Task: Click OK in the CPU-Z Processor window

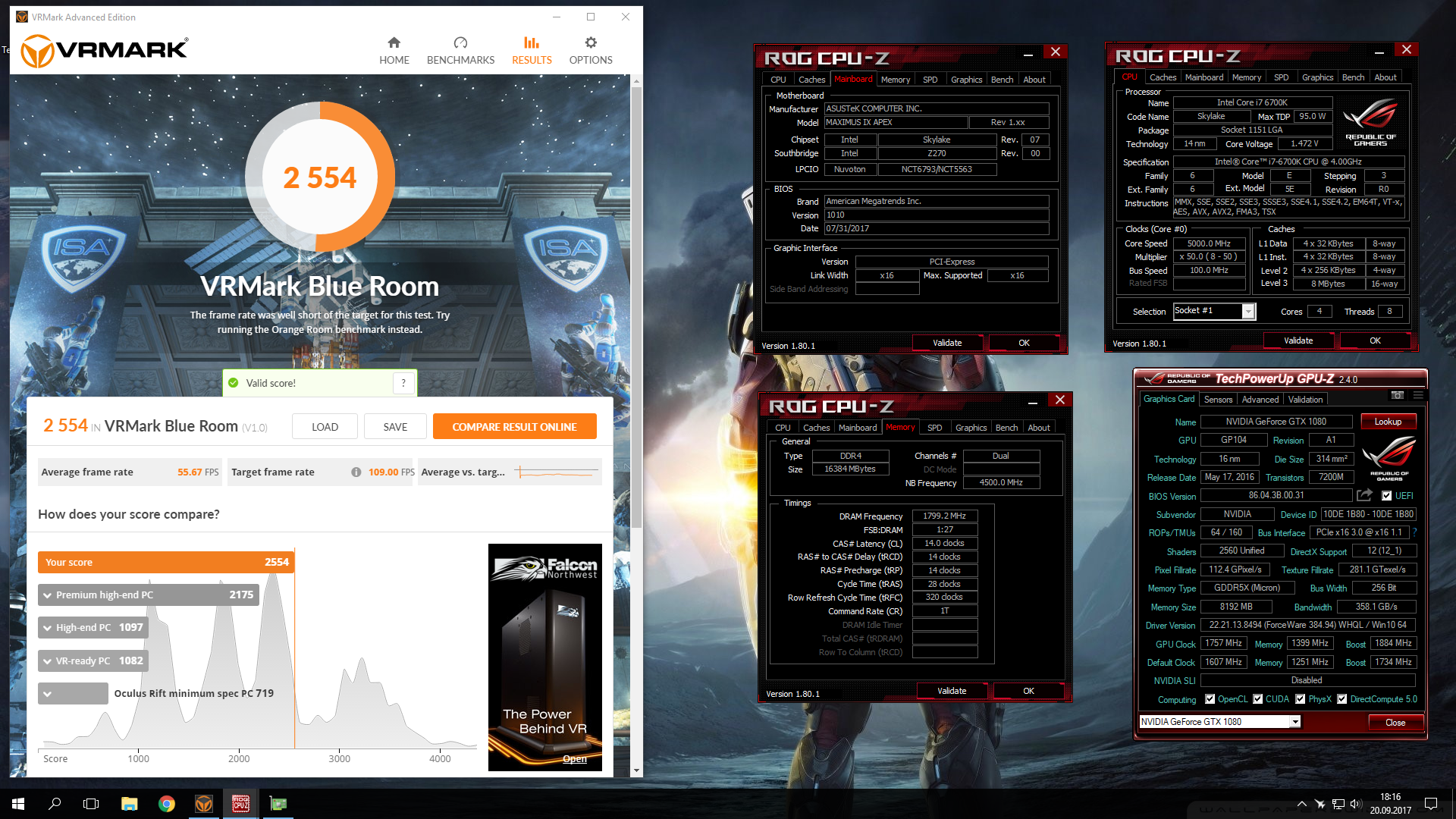Action: [x=1374, y=340]
